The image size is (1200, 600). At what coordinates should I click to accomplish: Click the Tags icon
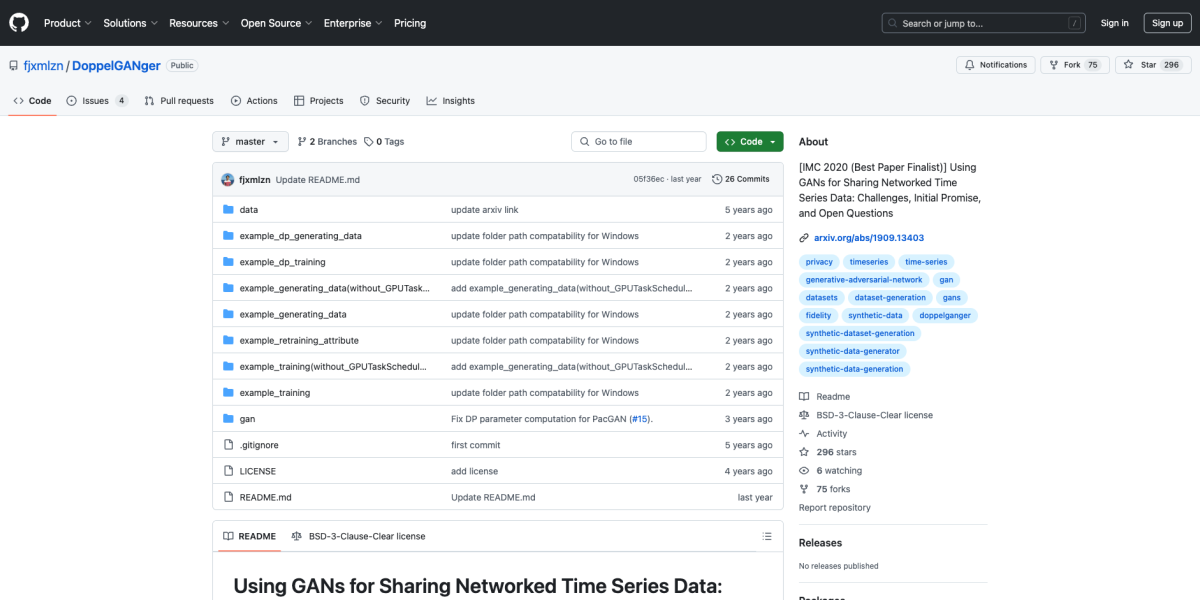click(x=369, y=142)
